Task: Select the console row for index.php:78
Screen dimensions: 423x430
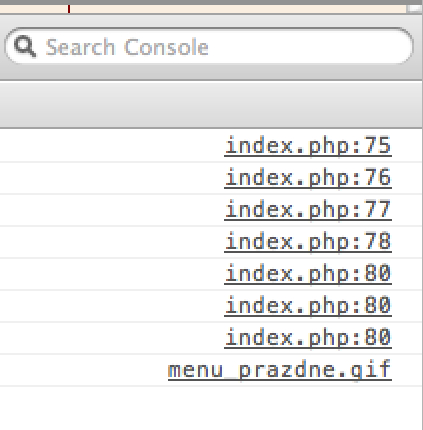Action: pos(211,242)
